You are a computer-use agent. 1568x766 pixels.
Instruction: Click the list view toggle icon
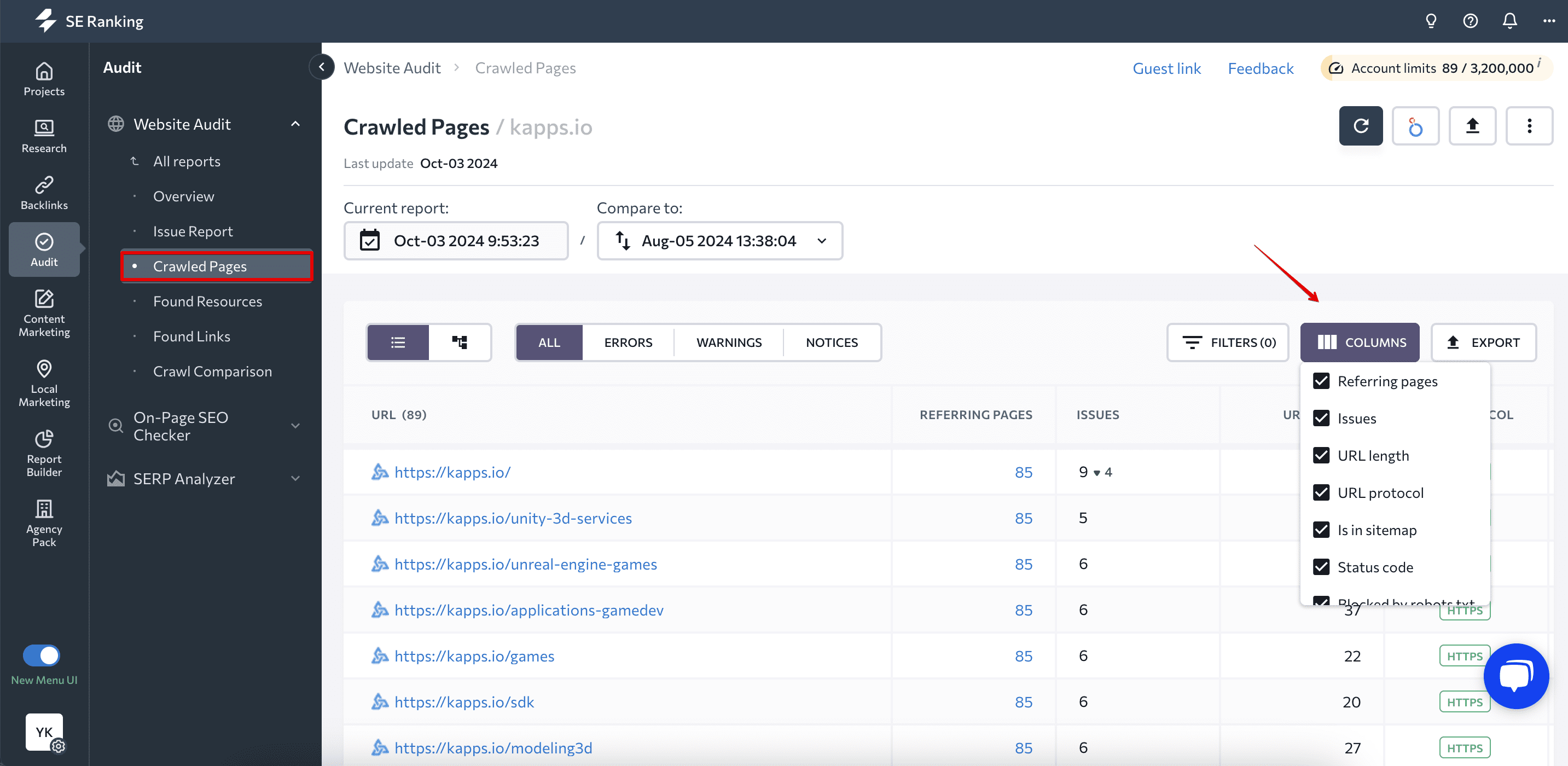[x=397, y=341]
